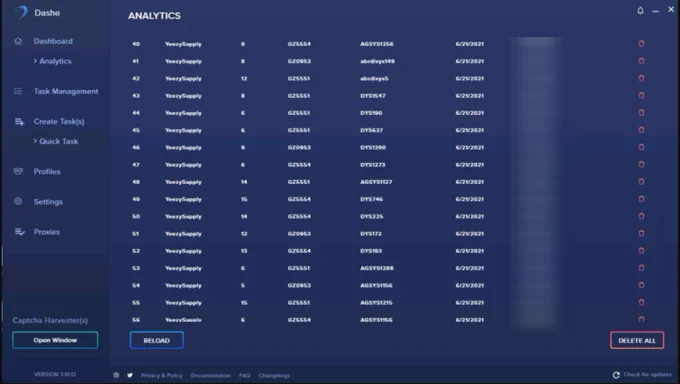Click the people icon beside Profiles
This screenshot has height=384, width=680.
18,171
